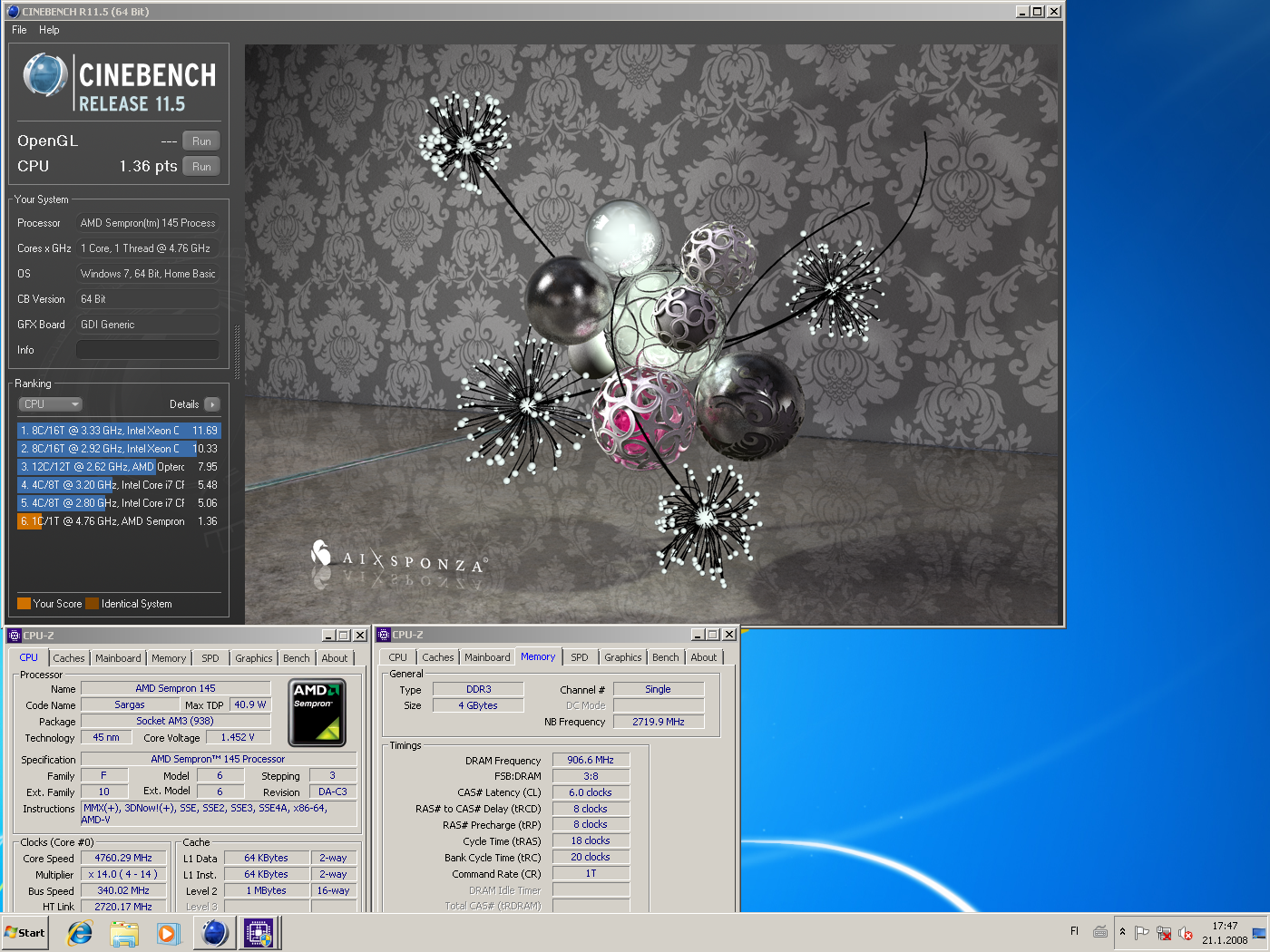Switch to Bench tab in right CPU-Z
Viewport: 1270px width, 952px height.
[x=666, y=657]
